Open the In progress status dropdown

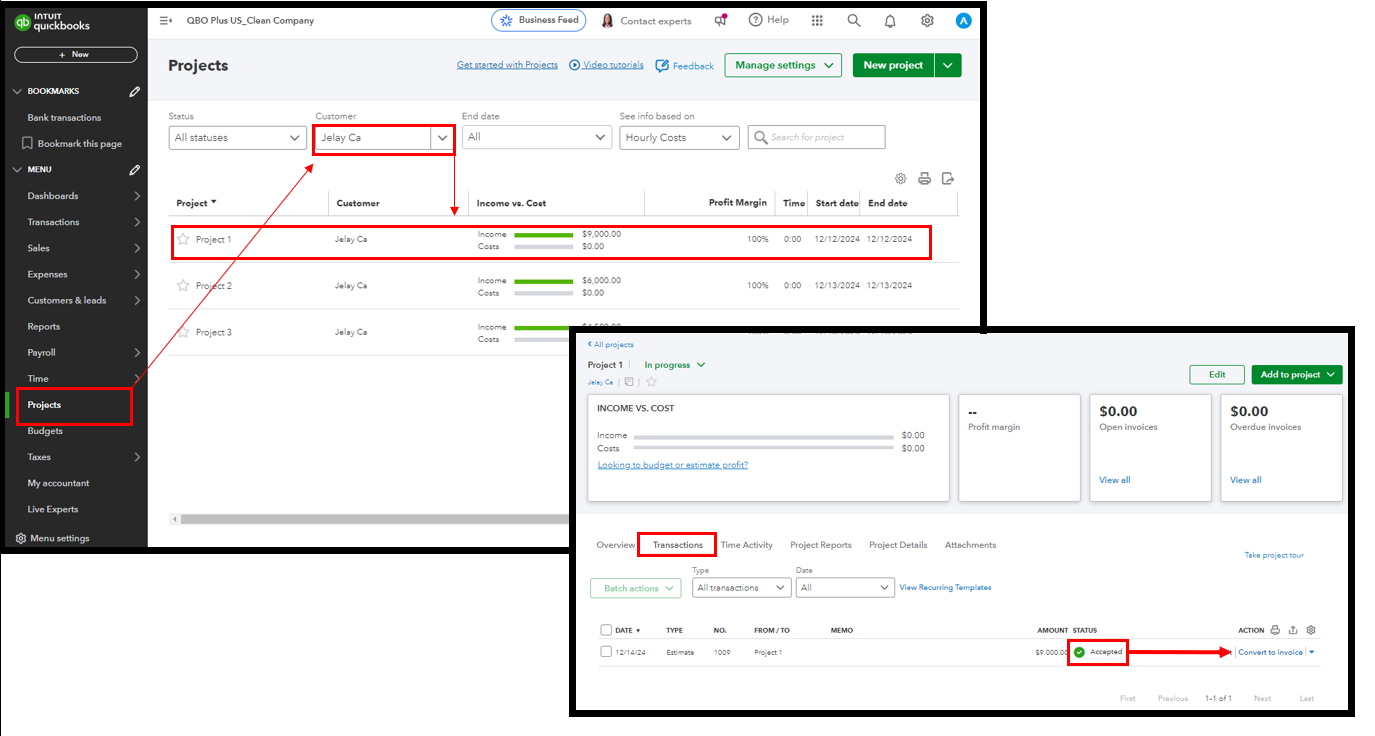(x=675, y=365)
